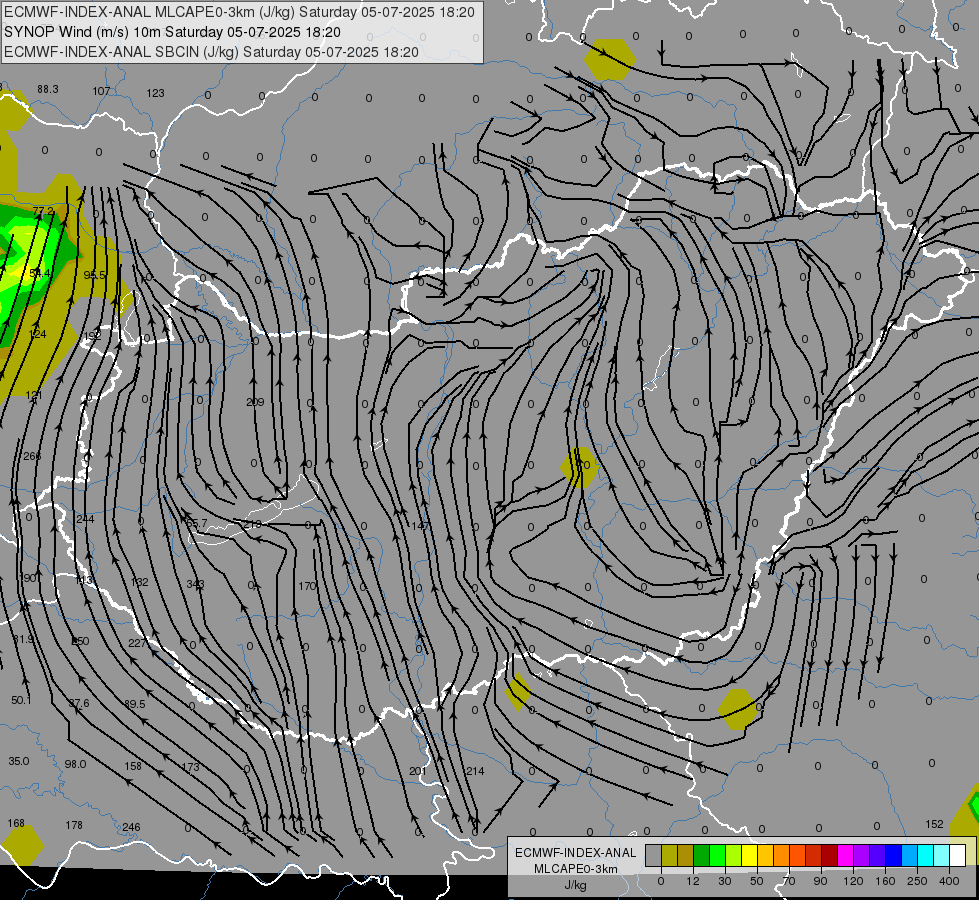Image resolution: width=979 pixels, height=900 pixels.
Task: Click the gray swatch in the legend
Action: pyautogui.click(x=654, y=855)
